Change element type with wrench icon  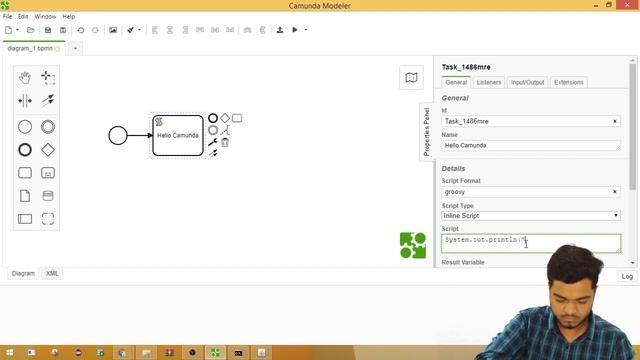click(x=213, y=142)
